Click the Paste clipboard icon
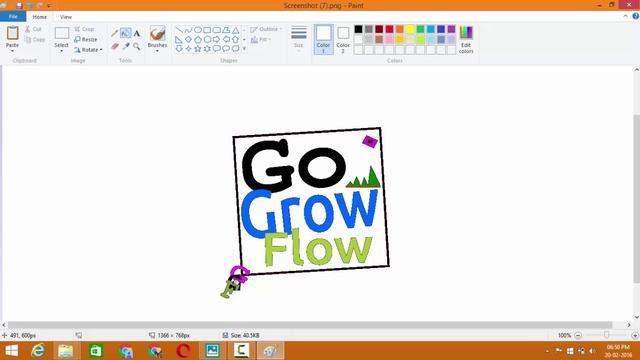Viewport: 640px width, 360px height. [13, 33]
